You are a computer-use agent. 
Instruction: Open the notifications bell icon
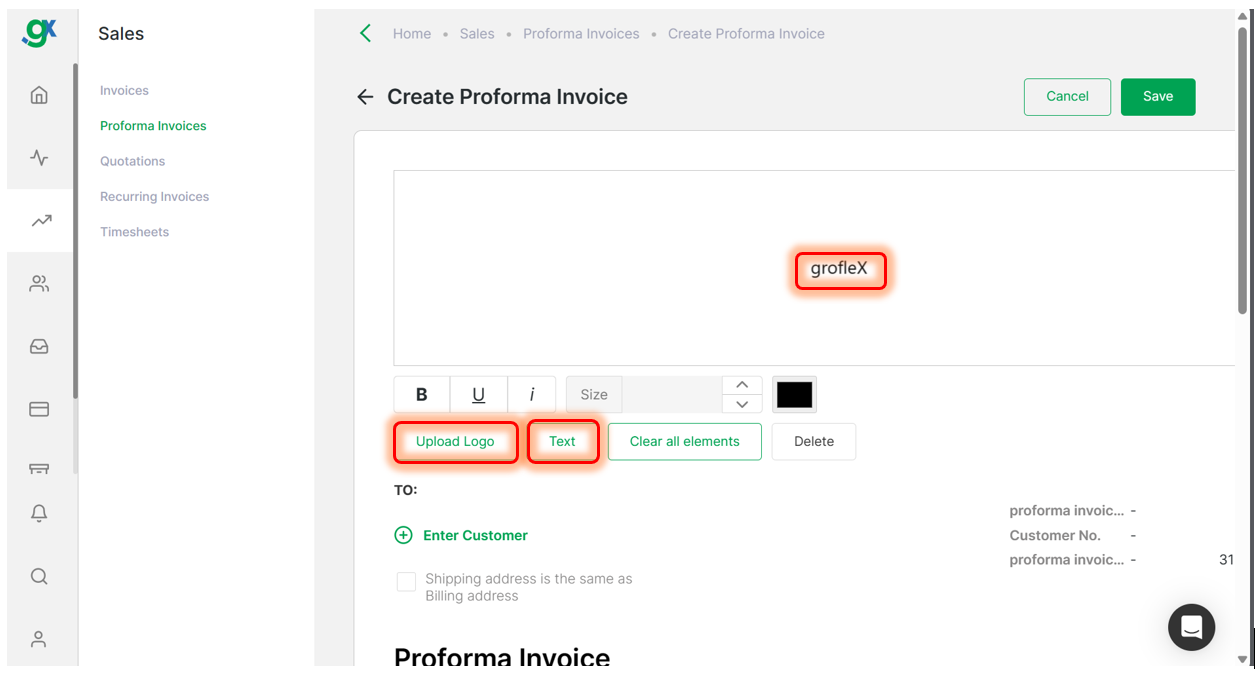39,513
